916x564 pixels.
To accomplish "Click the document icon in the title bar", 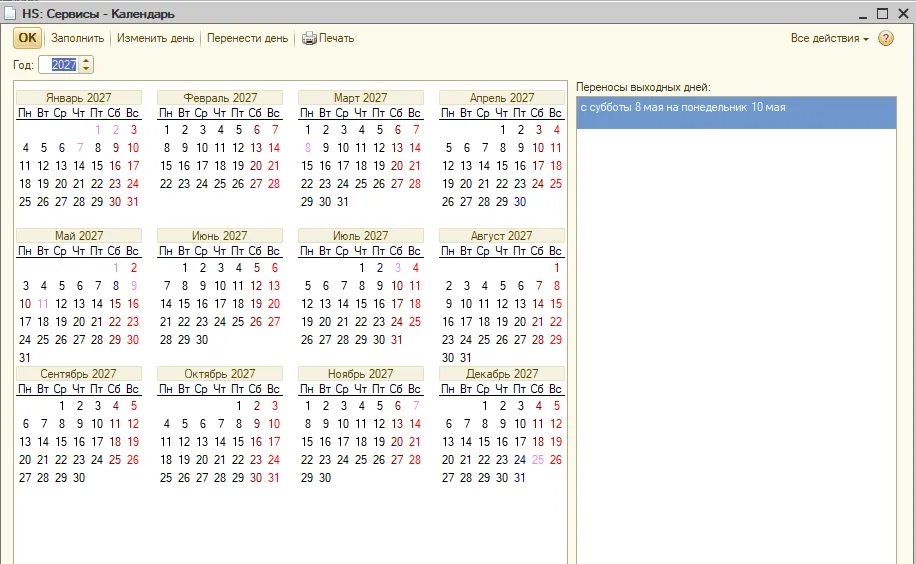I will pos(10,13).
